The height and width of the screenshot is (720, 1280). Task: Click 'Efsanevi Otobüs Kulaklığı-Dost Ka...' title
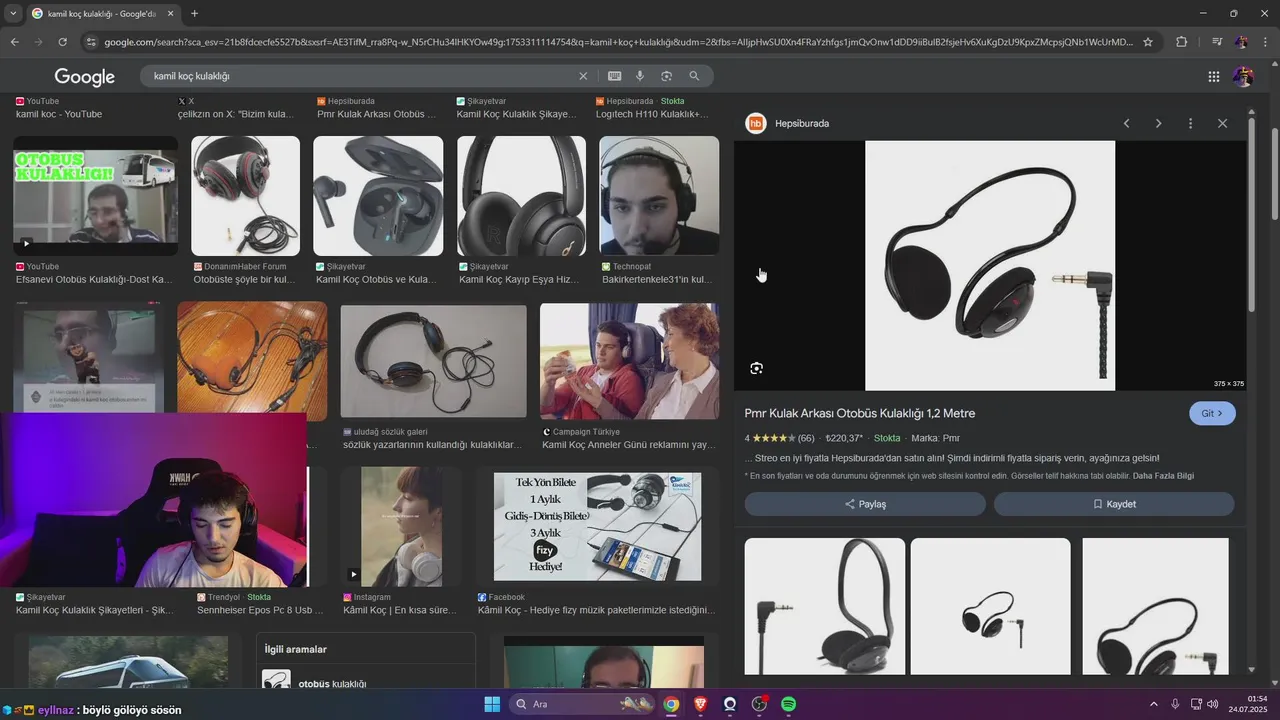[94, 279]
